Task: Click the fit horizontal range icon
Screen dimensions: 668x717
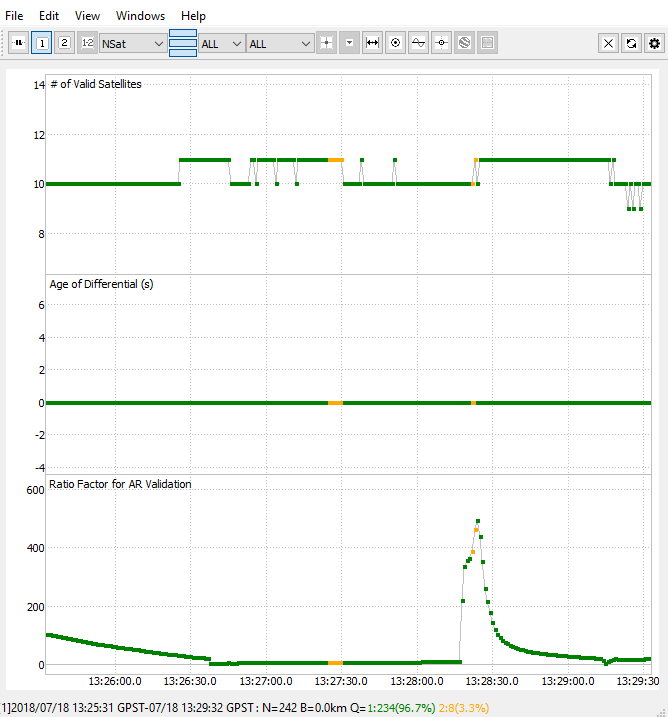Action: click(373, 43)
